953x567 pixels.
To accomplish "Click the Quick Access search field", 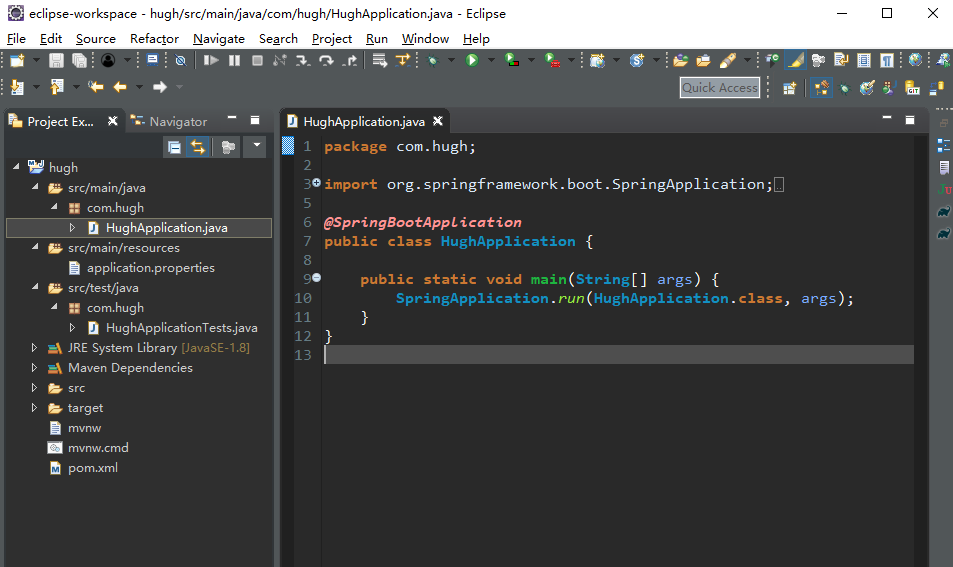I will (x=719, y=88).
